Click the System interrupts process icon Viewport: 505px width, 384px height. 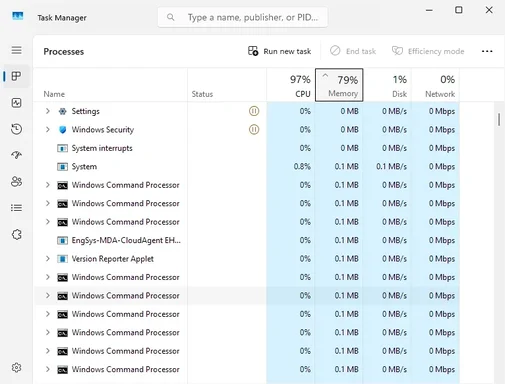click(62, 148)
